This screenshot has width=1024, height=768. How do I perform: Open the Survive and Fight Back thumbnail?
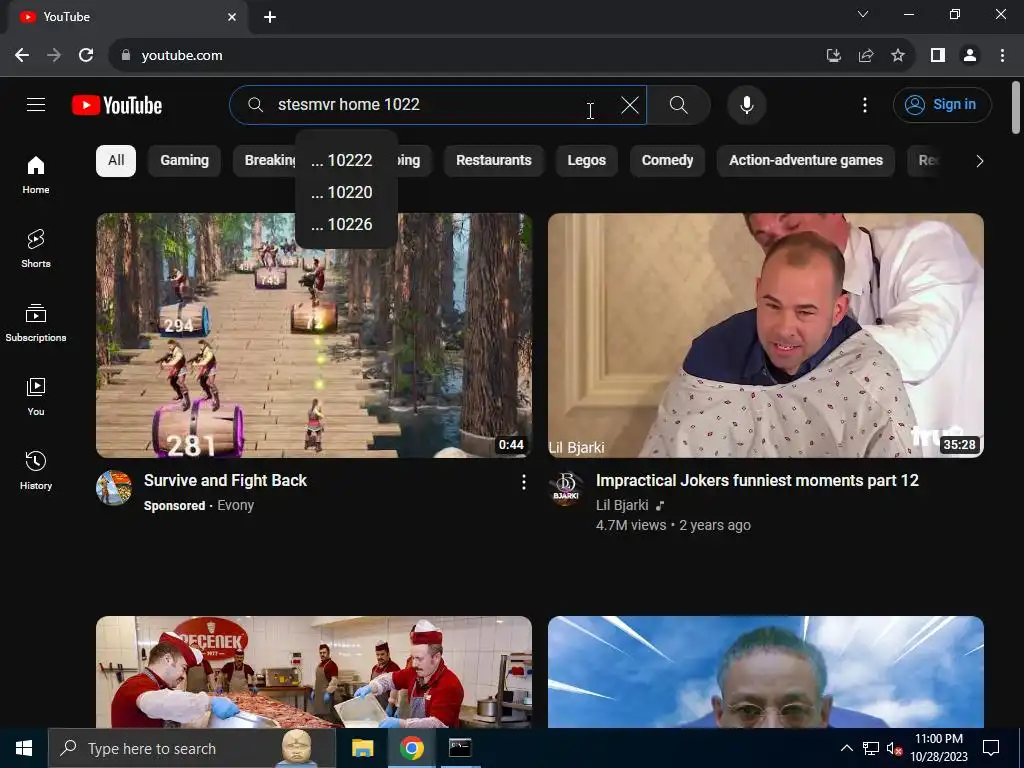pos(313,335)
